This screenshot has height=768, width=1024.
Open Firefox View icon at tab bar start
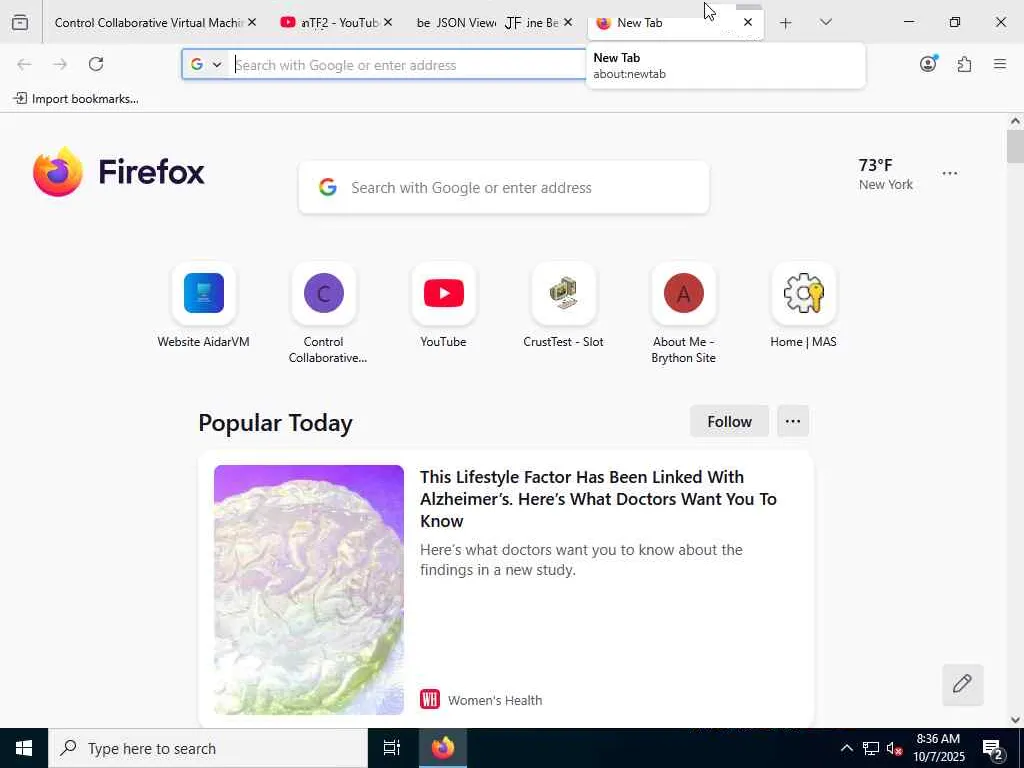point(20,23)
